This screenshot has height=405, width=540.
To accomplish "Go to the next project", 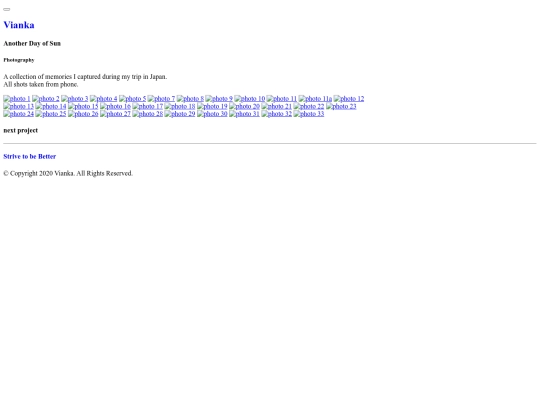I will click(x=21, y=131).
